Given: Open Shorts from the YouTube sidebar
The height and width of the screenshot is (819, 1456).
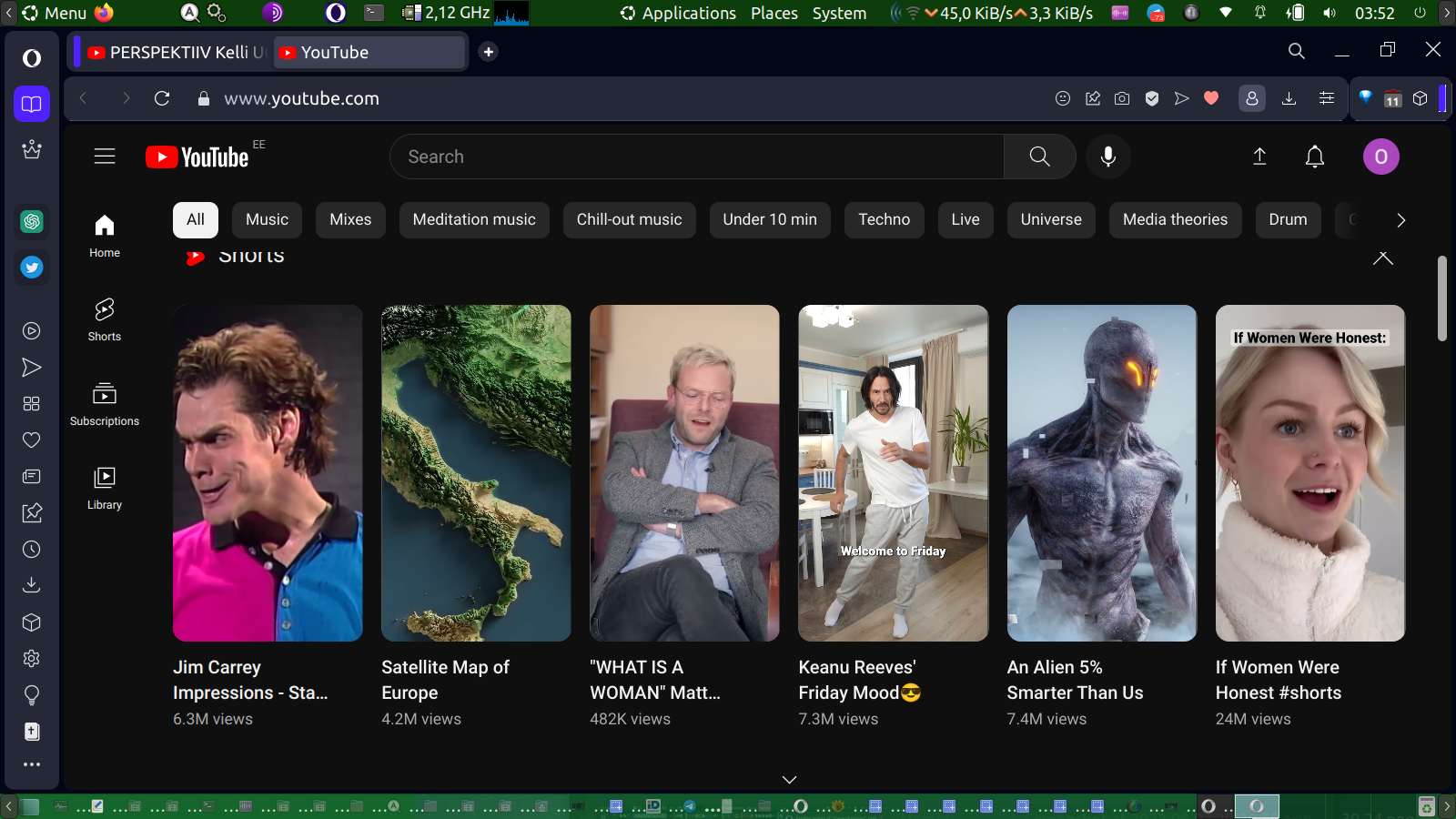Looking at the screenshot, I should [105, 319].
